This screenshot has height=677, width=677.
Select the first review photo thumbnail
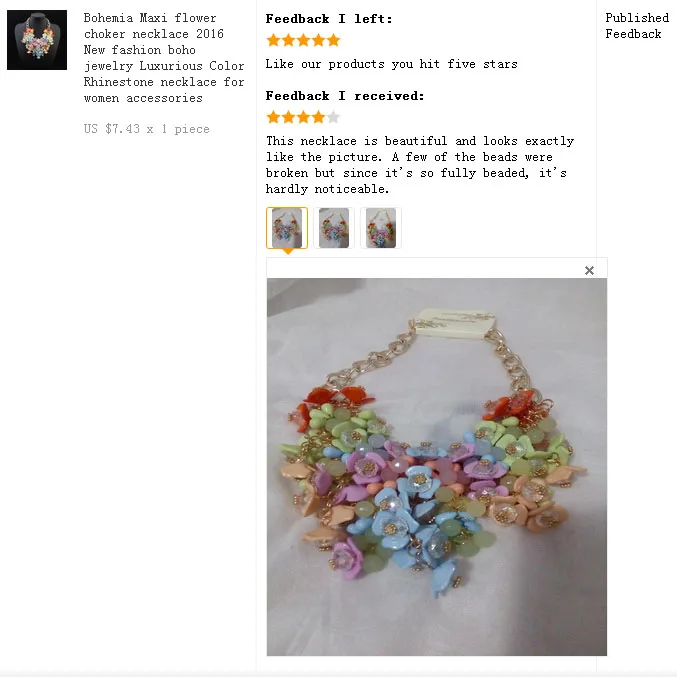point(287,228)
